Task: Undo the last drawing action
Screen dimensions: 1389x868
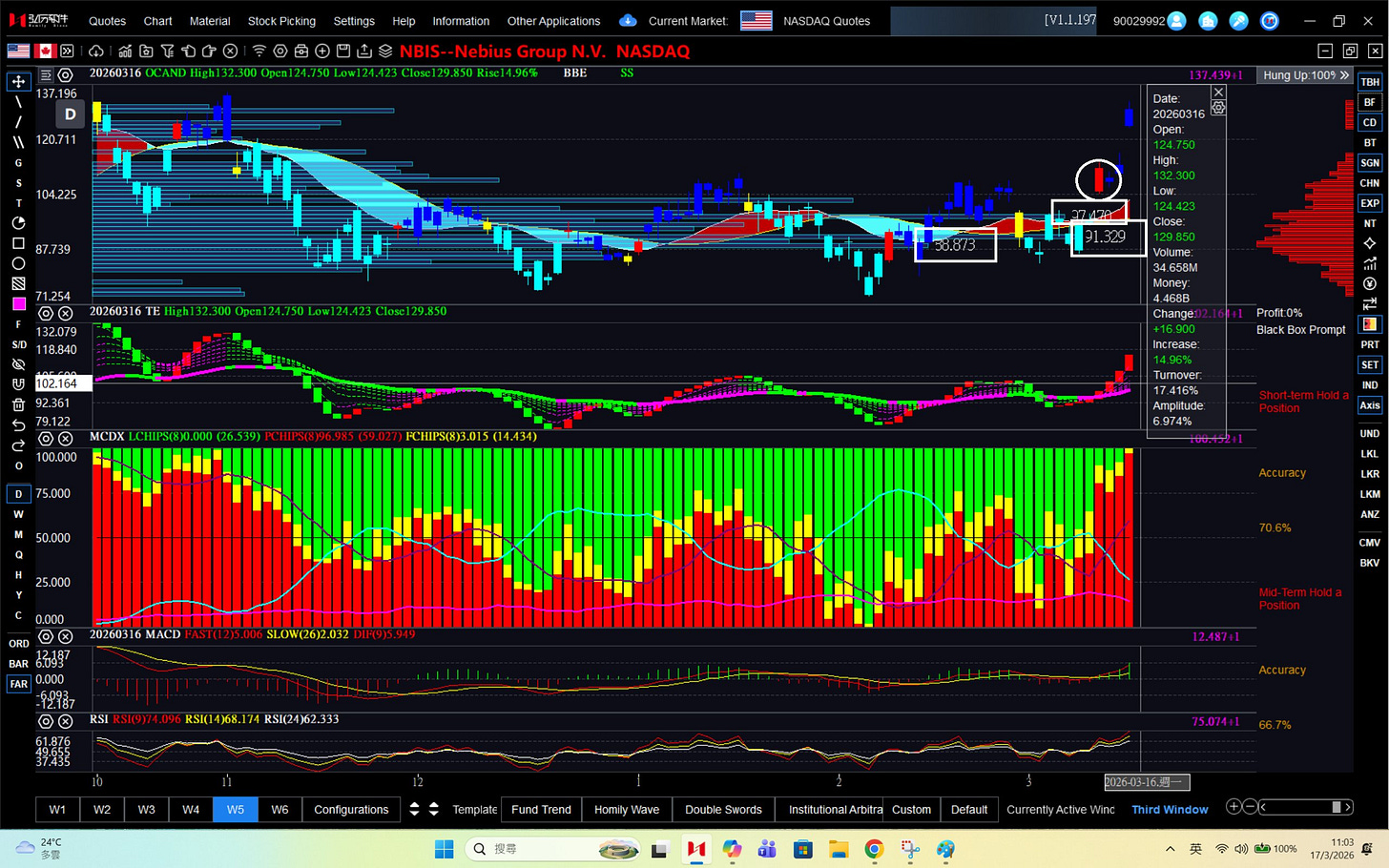Action: pyautogui.click(x=18, y=425)
